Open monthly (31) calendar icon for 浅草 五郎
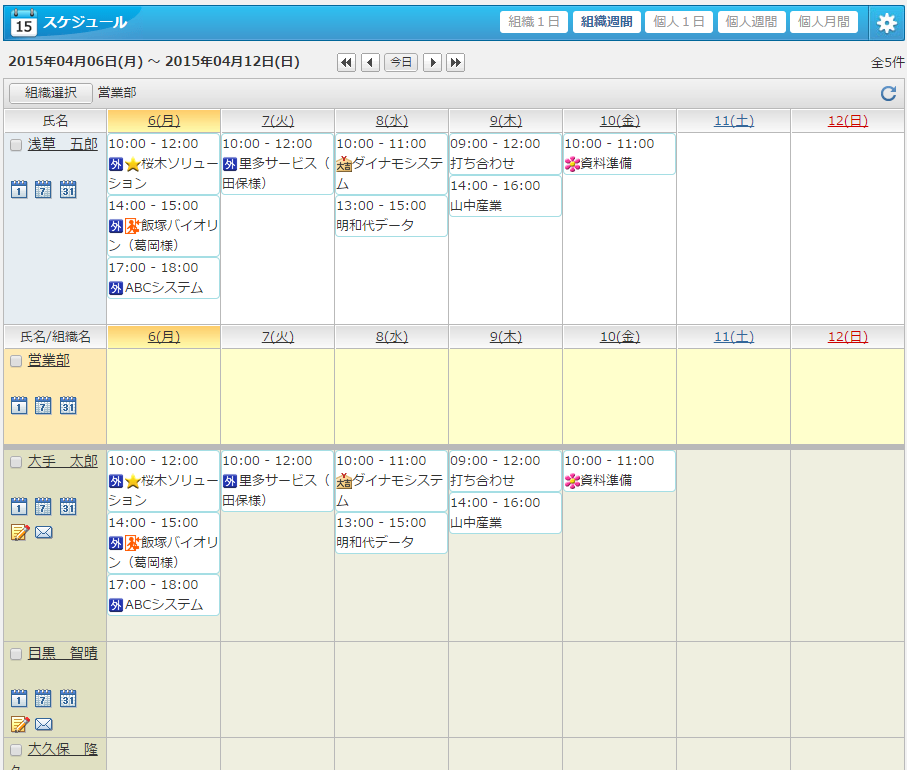Screen dimensions: 909x770 [68, 189]
